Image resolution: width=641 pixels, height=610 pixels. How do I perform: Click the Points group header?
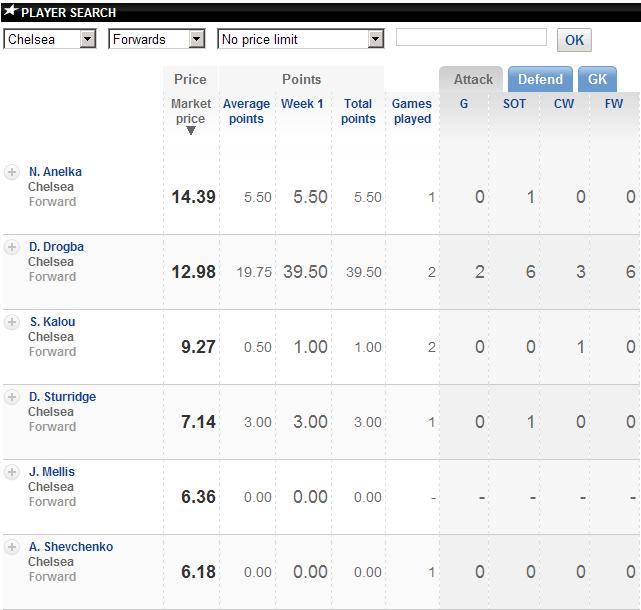[x=302, y=79]
